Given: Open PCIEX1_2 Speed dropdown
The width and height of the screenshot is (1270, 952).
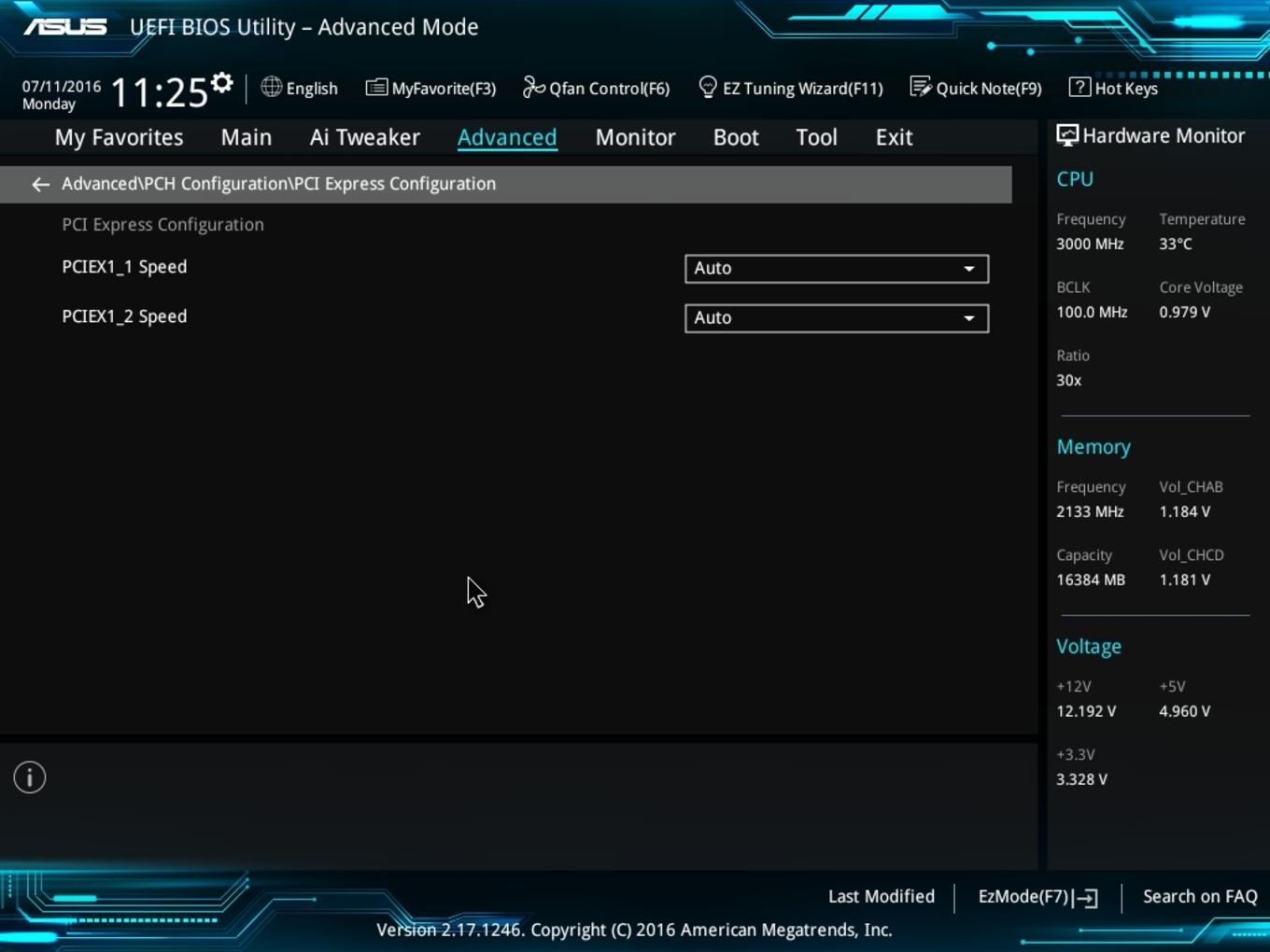Looking at the screenshot, I should click(x=837, y=318).
